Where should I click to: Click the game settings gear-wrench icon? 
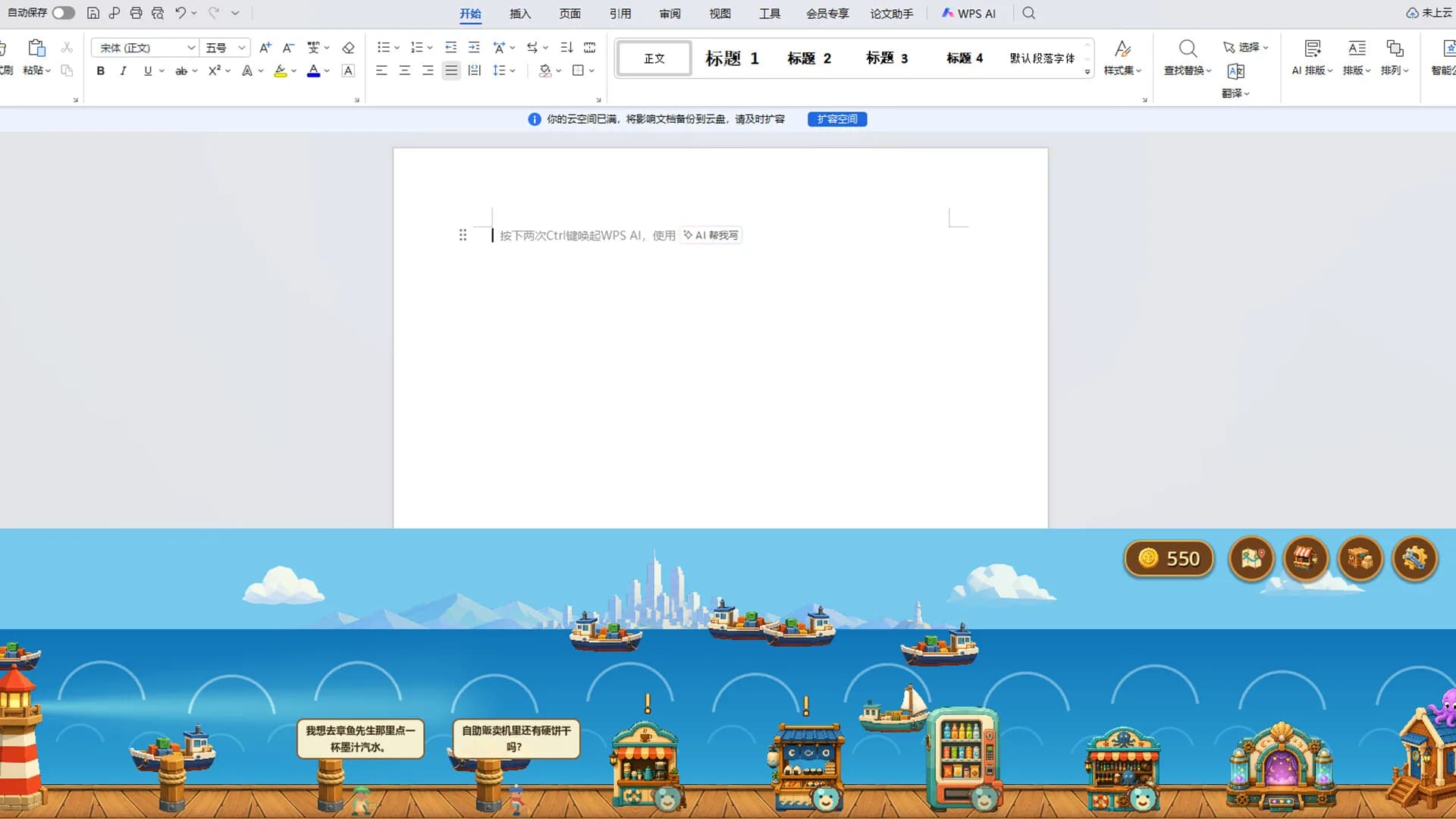tap(1415, 559)
